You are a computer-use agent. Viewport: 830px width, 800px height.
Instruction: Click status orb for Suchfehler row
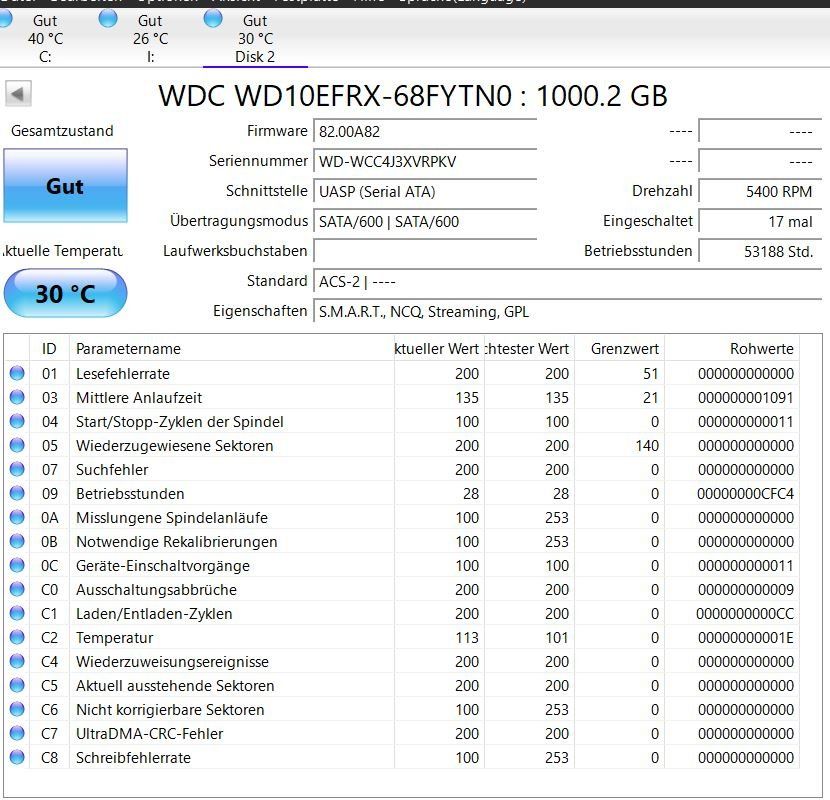click(17, 469)
